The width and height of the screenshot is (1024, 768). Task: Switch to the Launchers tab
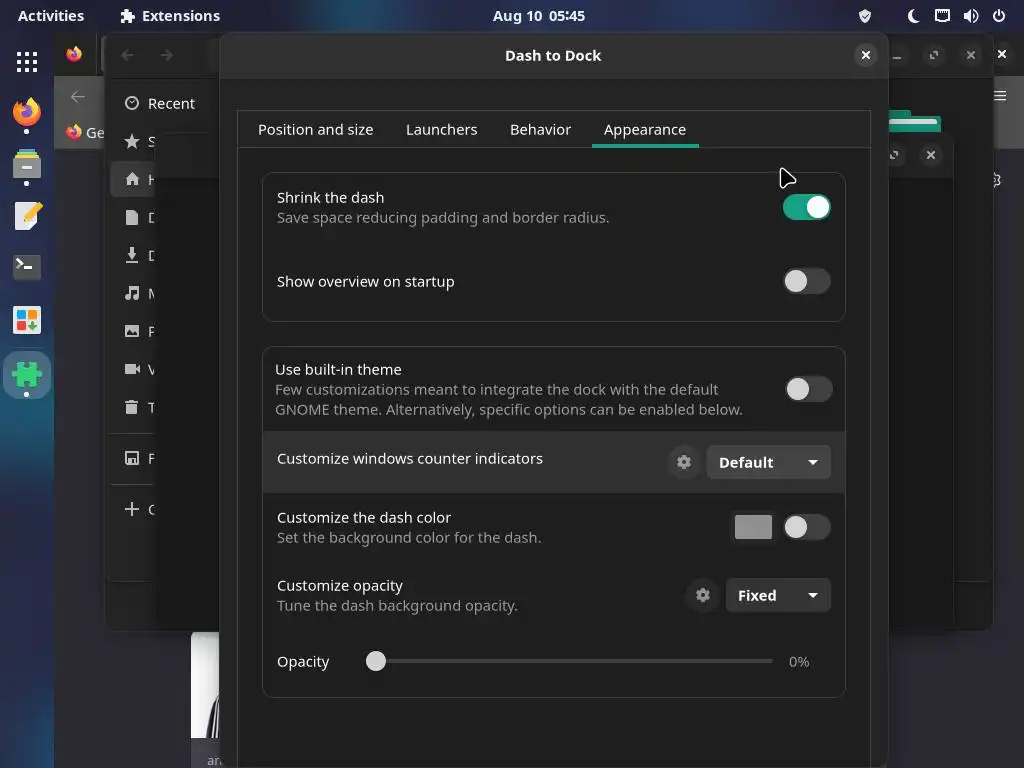441,129
